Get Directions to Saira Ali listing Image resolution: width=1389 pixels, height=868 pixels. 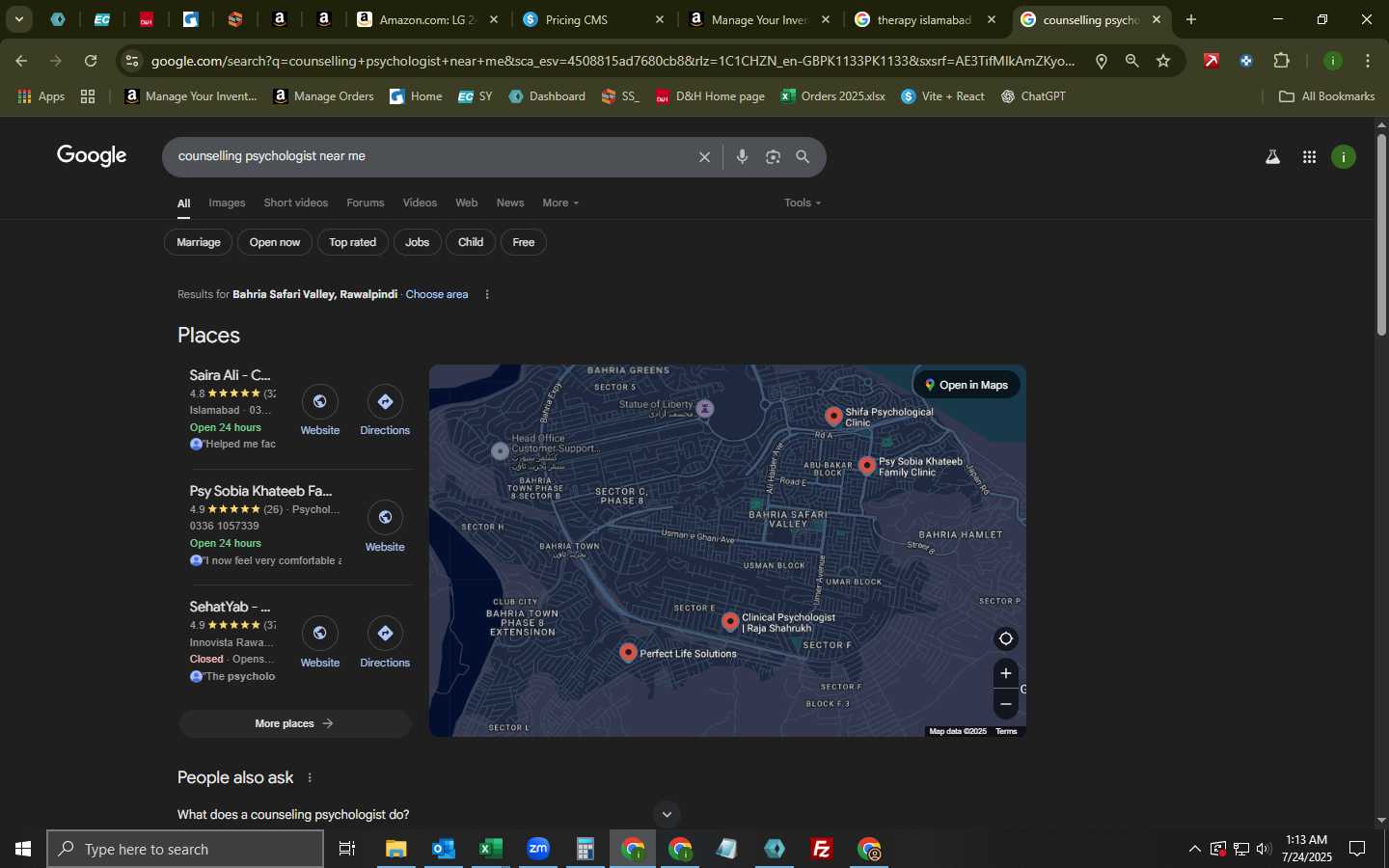point(385,402)
